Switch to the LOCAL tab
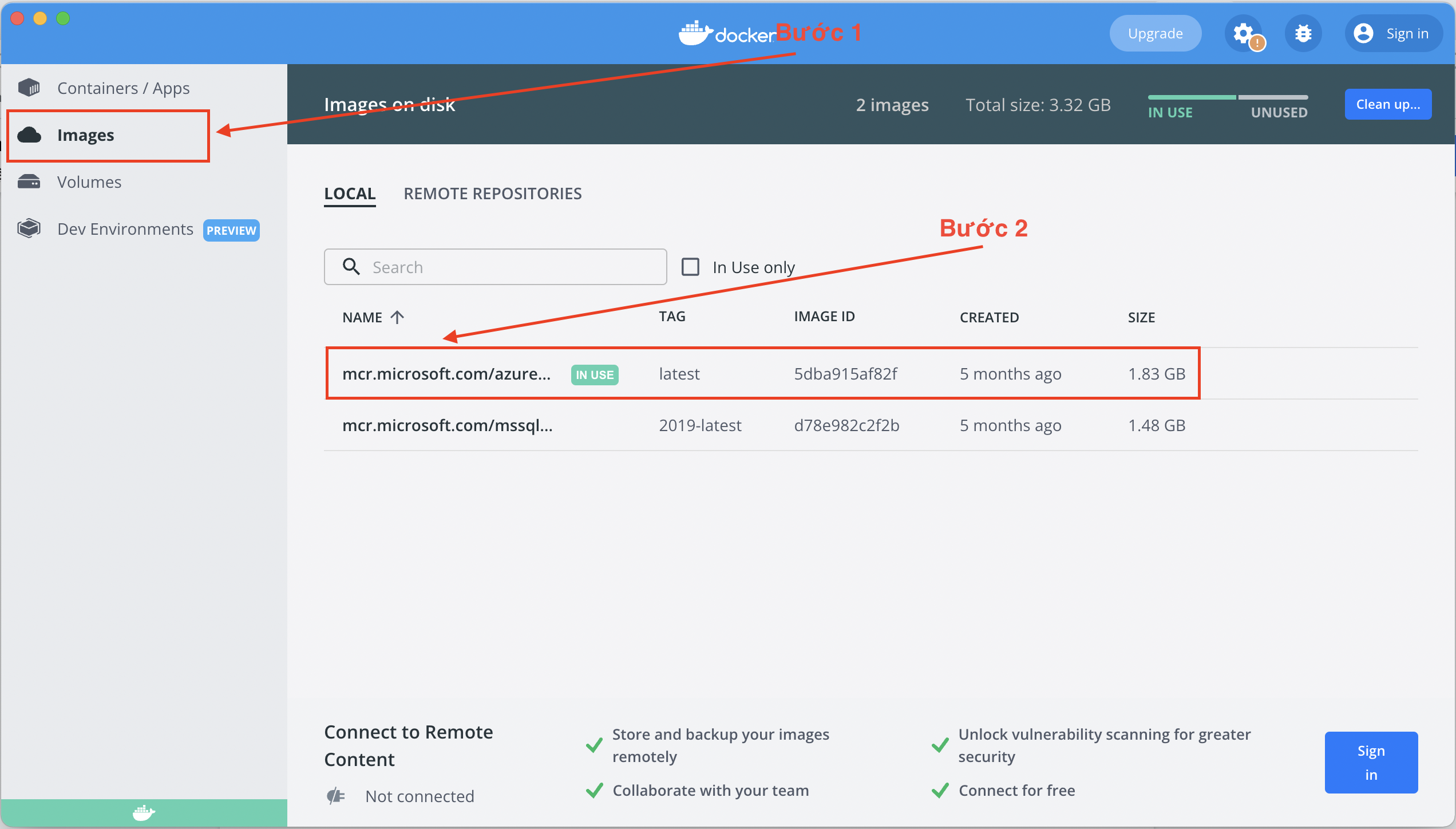Image resolution: width=1456 pixels, height=829 pixels. [x=349, y=194]
